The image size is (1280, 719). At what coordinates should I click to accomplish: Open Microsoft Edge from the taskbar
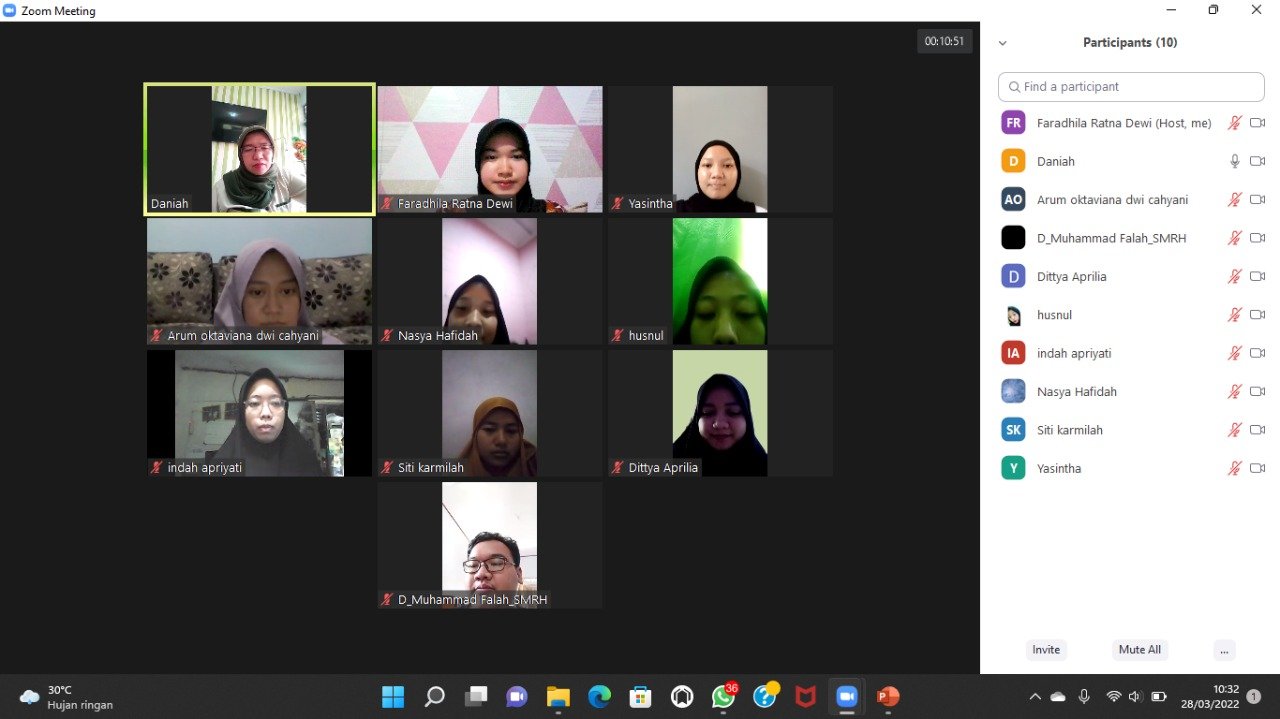point(599,696)
